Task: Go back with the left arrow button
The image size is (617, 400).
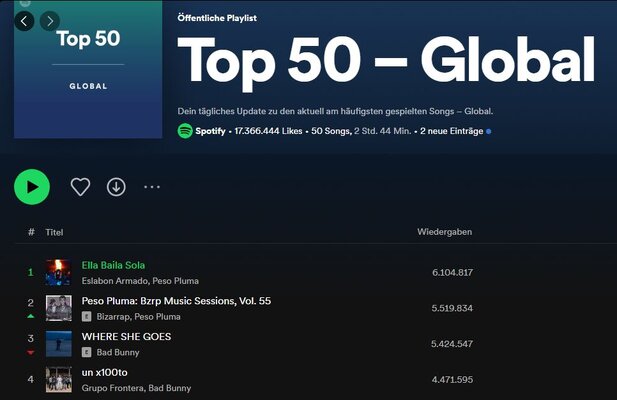Action: click(x=24, y=21)
